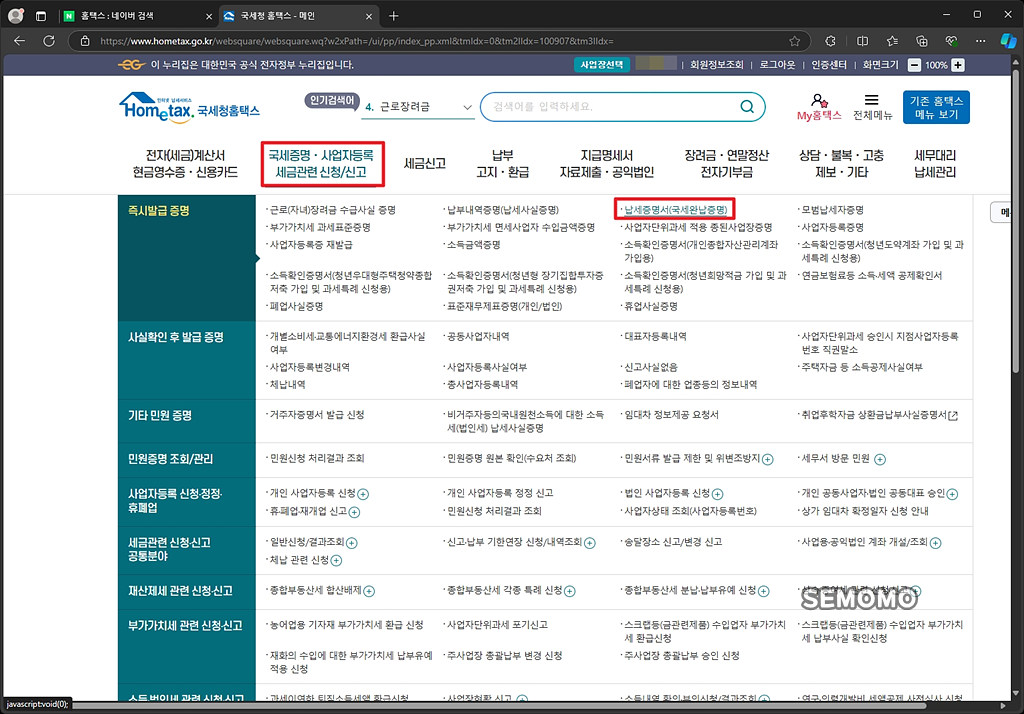Expand plus beside 일반신청/결과조회
The image size is (1024, 714).
pyautogui.click(x=351, y=543)
